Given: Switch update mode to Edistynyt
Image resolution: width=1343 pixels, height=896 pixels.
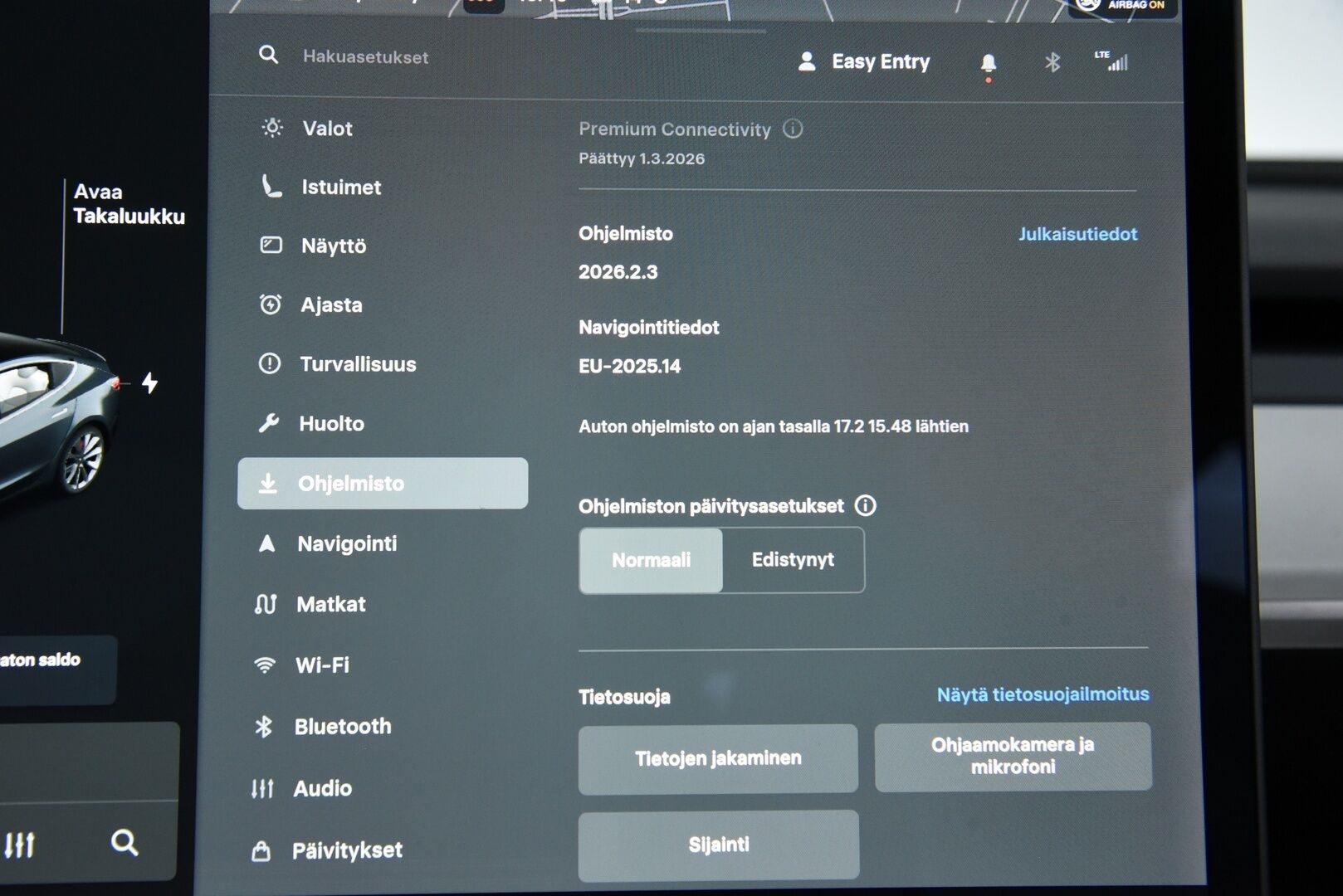Looking at the screenshot, I should [x=794, y=560].
